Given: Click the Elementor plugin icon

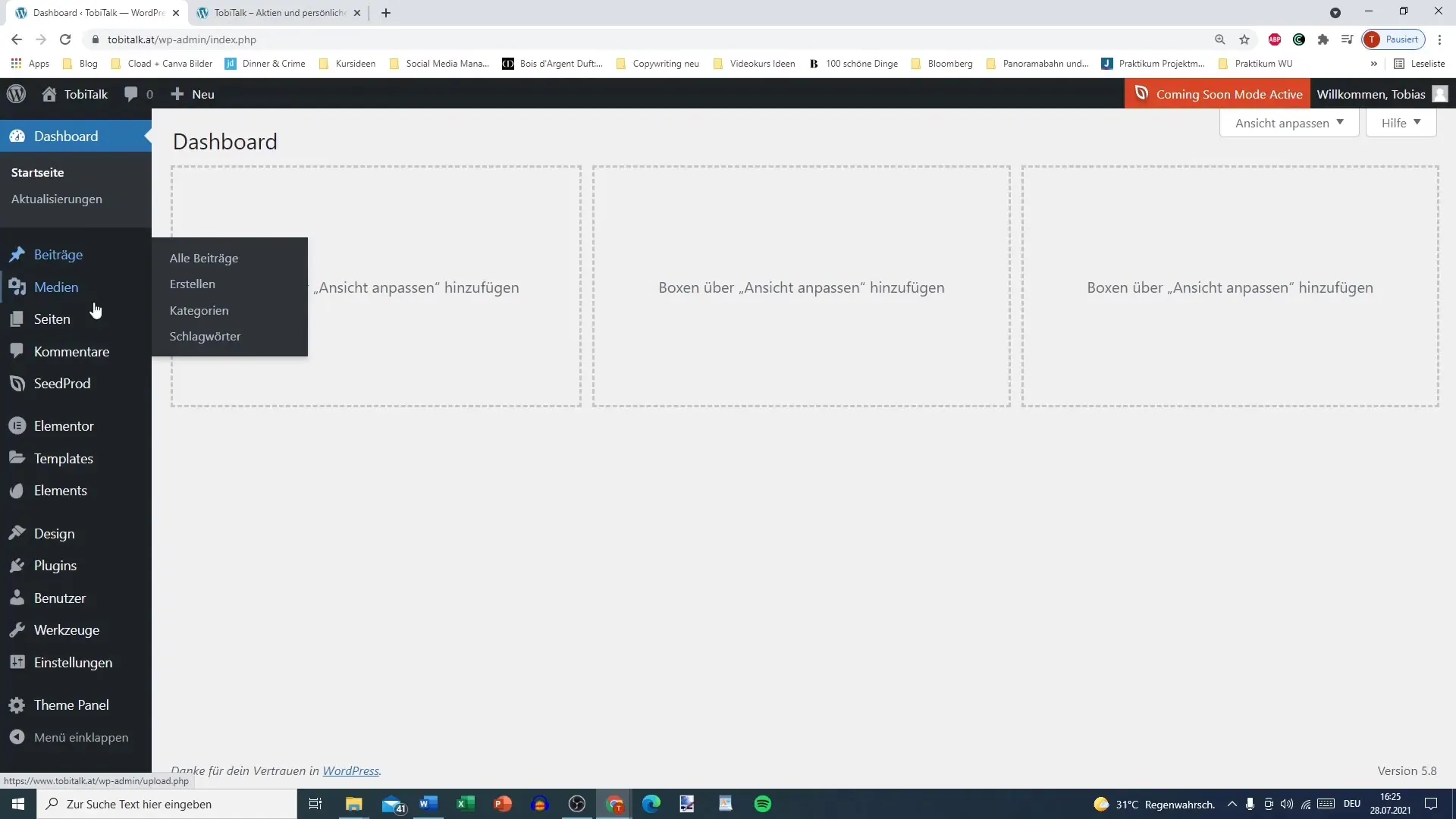Looking at the screenshot, I should pos(16,425).
